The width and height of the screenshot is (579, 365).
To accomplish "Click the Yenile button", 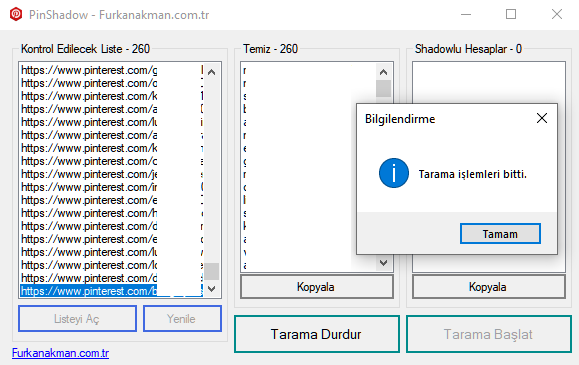I will point(182,318).
